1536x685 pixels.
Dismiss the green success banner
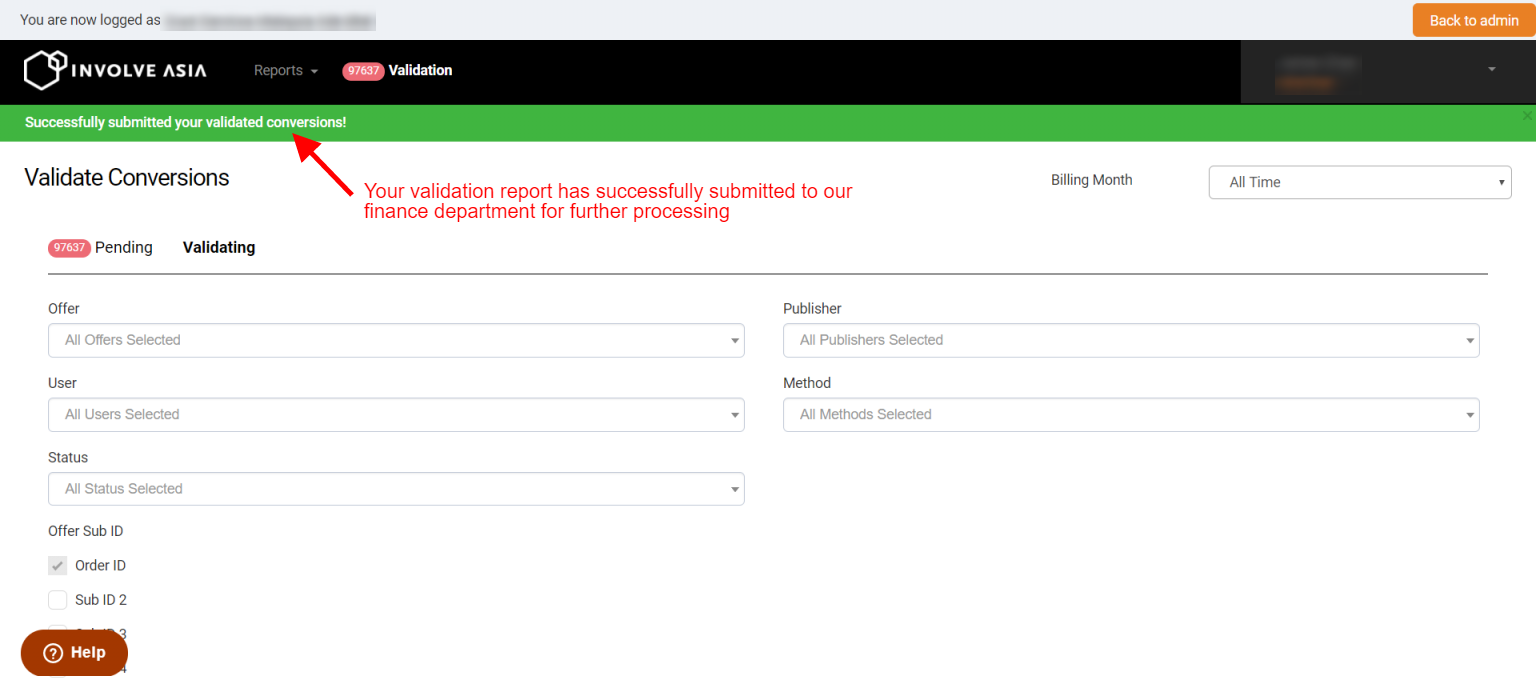[x=1527, y=116]
